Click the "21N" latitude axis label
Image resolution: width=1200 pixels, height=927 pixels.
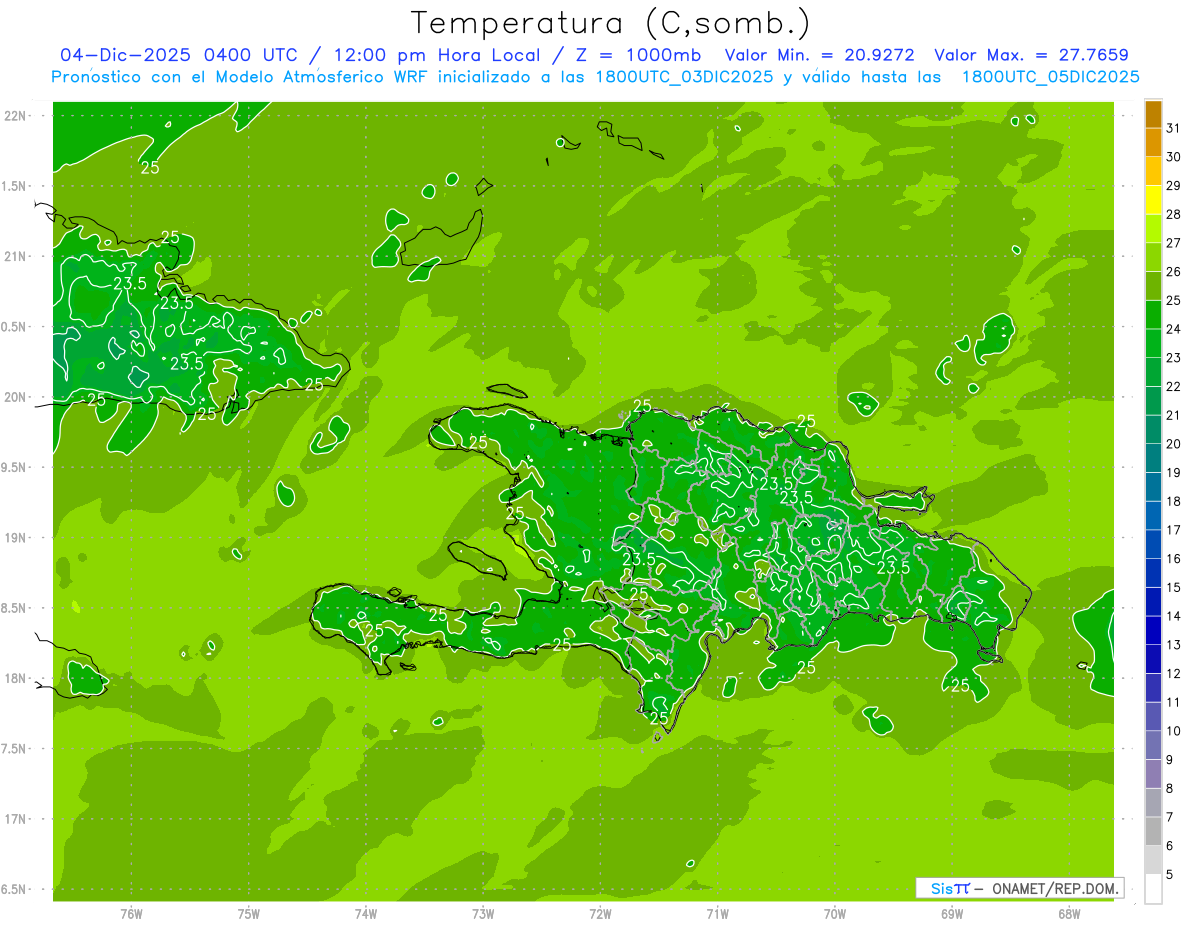[16, 256]
